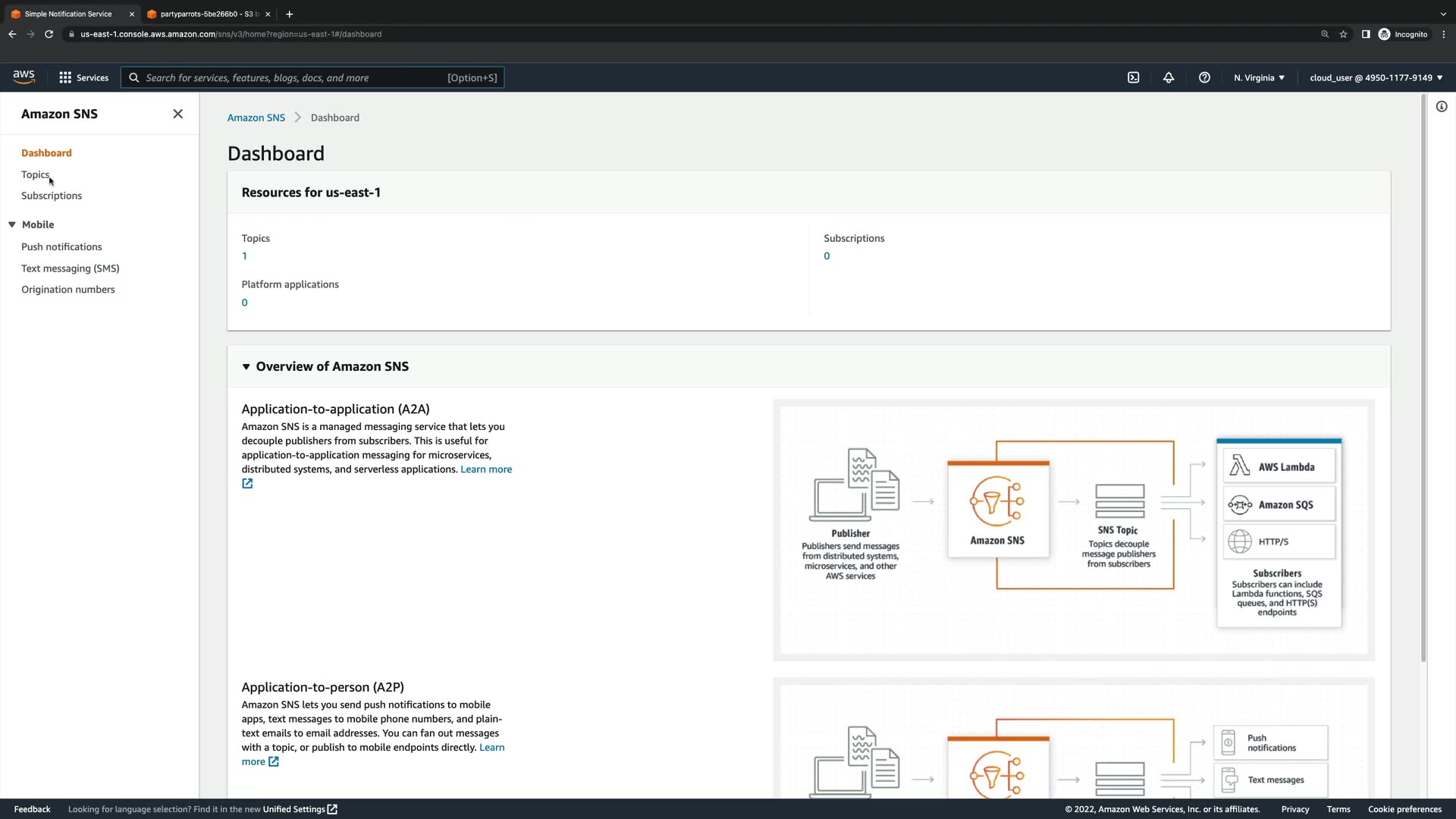Open the notifications bell icon

pos(1169,77)
